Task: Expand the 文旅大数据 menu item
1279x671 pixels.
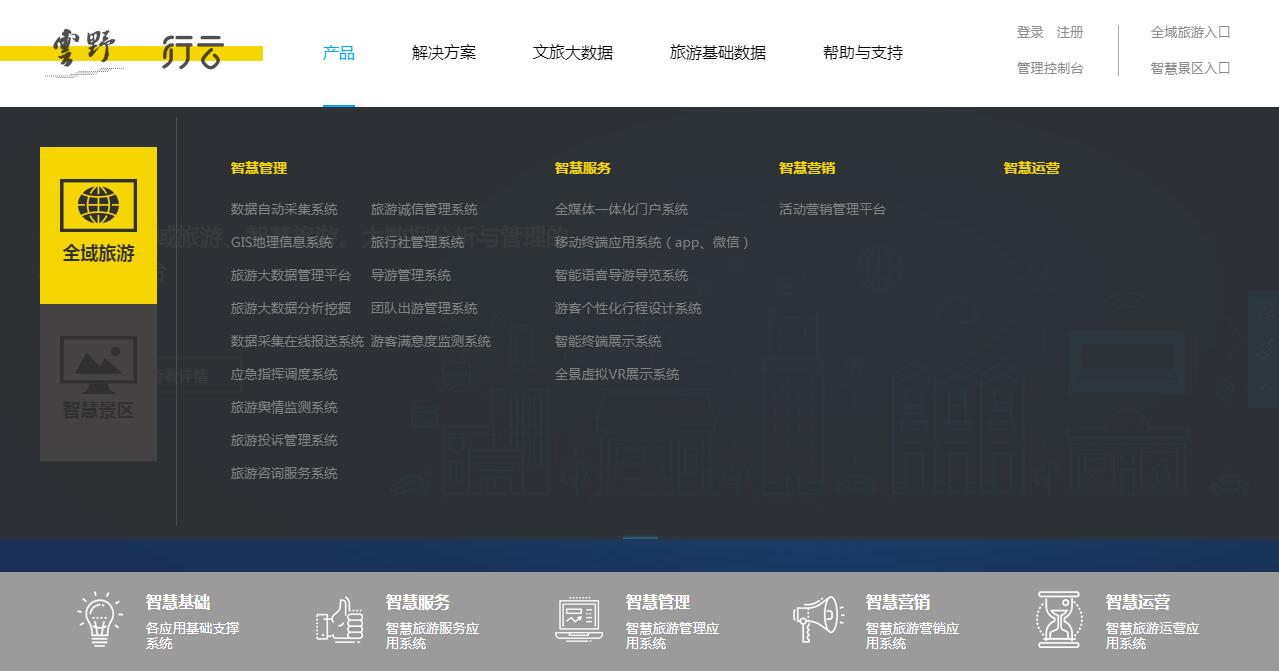Action: 573,53
